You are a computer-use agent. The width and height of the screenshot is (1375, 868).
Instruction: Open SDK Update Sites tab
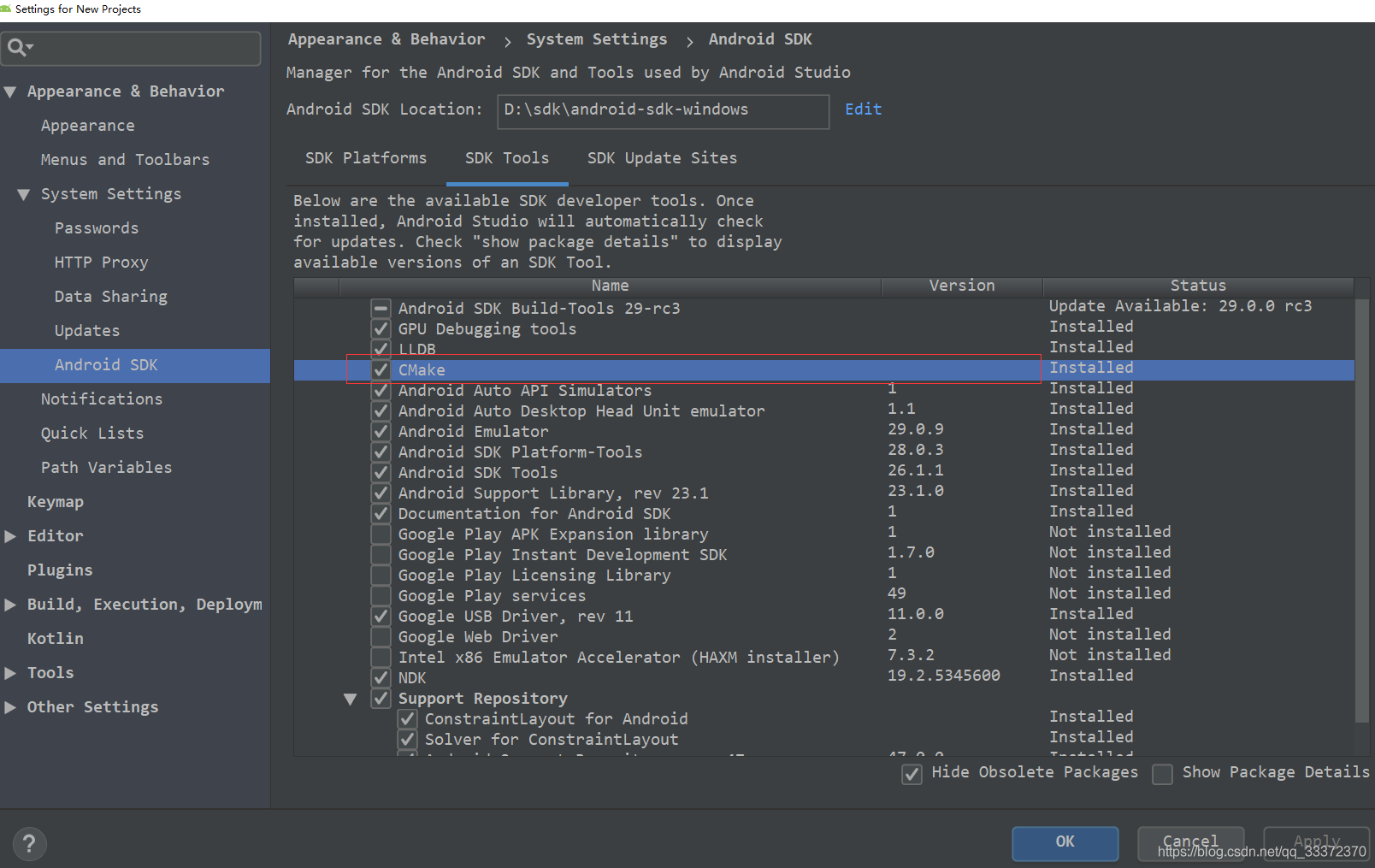662,158
